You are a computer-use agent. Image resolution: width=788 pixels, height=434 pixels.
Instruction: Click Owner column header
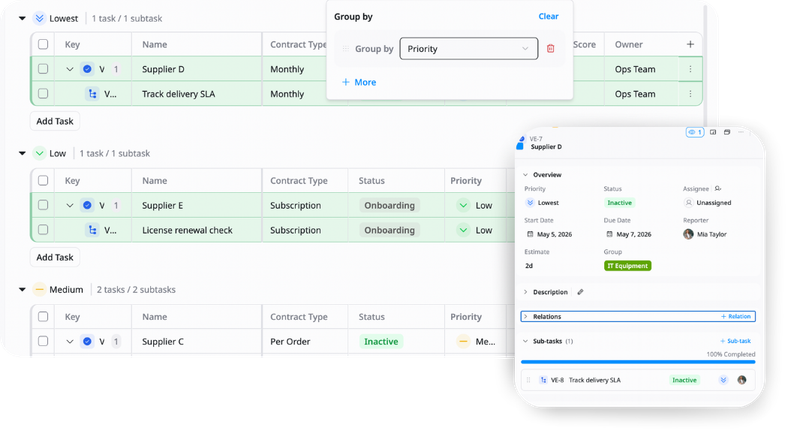629,44
